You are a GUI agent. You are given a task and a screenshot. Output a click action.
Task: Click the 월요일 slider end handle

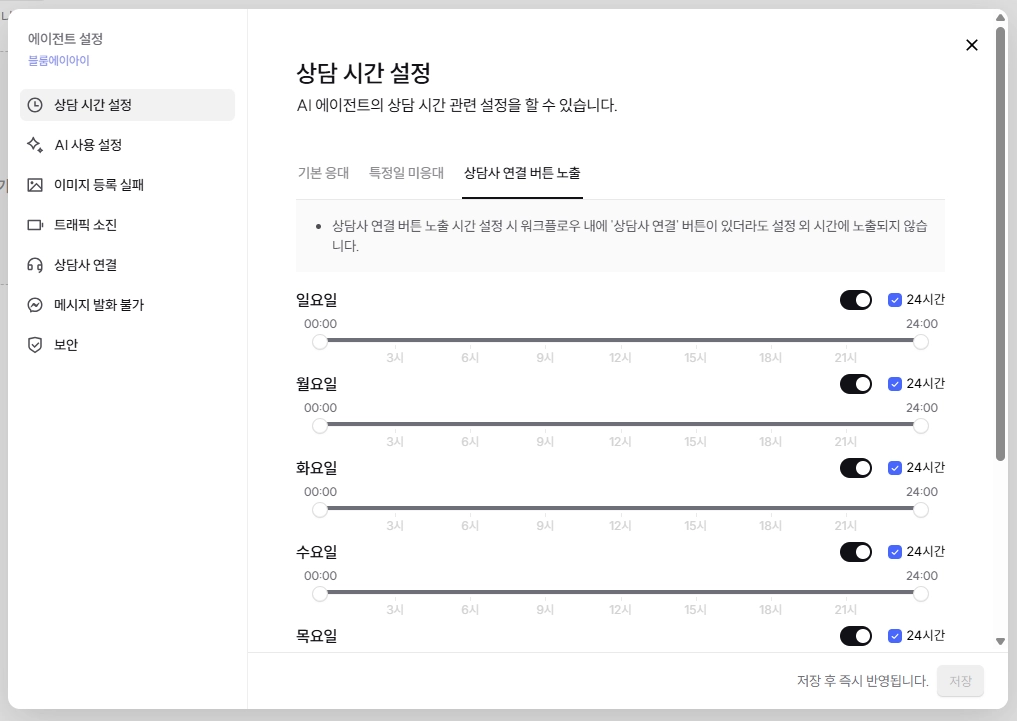[920, 426]
